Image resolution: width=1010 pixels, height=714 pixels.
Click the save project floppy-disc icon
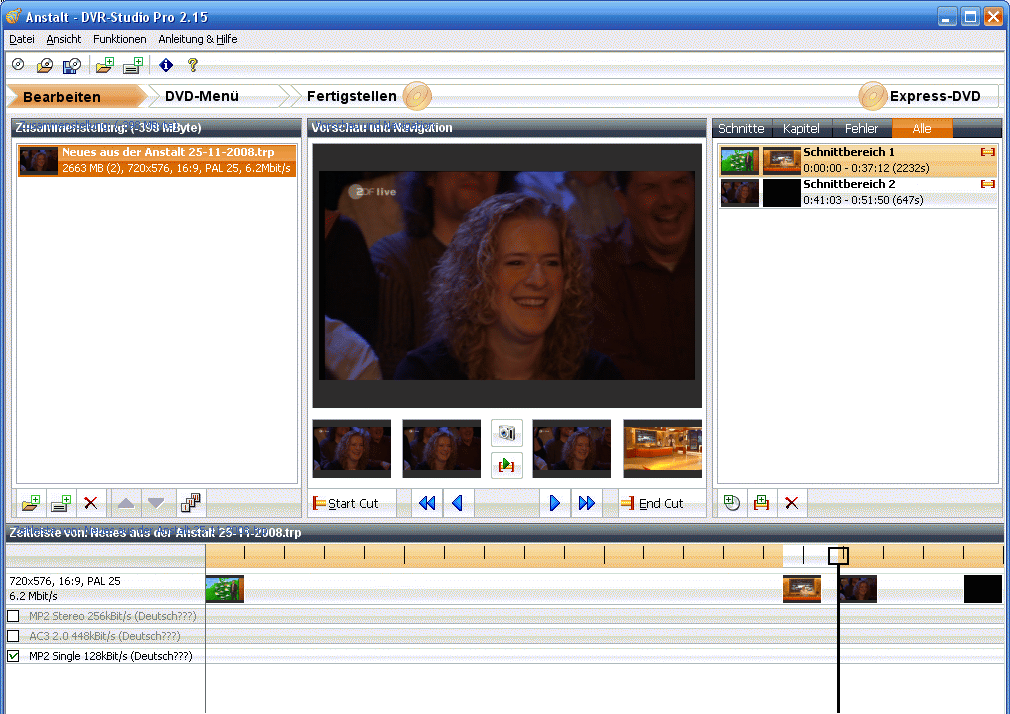[71, 65]
